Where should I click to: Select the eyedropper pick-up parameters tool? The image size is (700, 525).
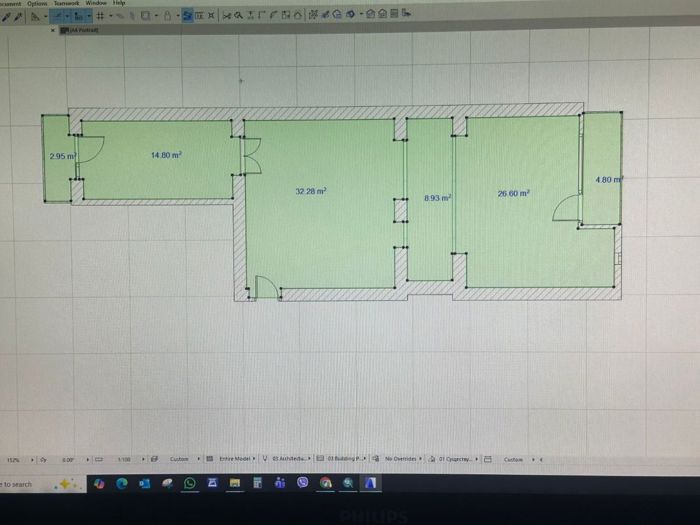pos(6,17)
